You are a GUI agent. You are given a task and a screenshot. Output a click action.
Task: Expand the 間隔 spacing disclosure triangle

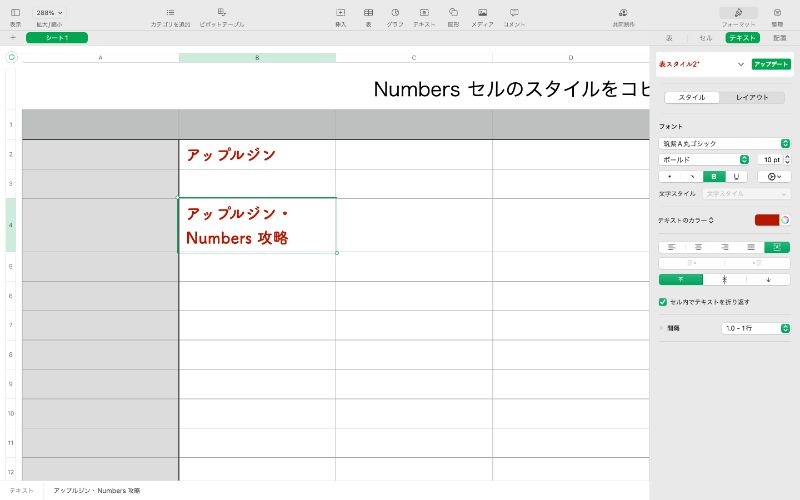pyautogui.click(x=661, y=328)
